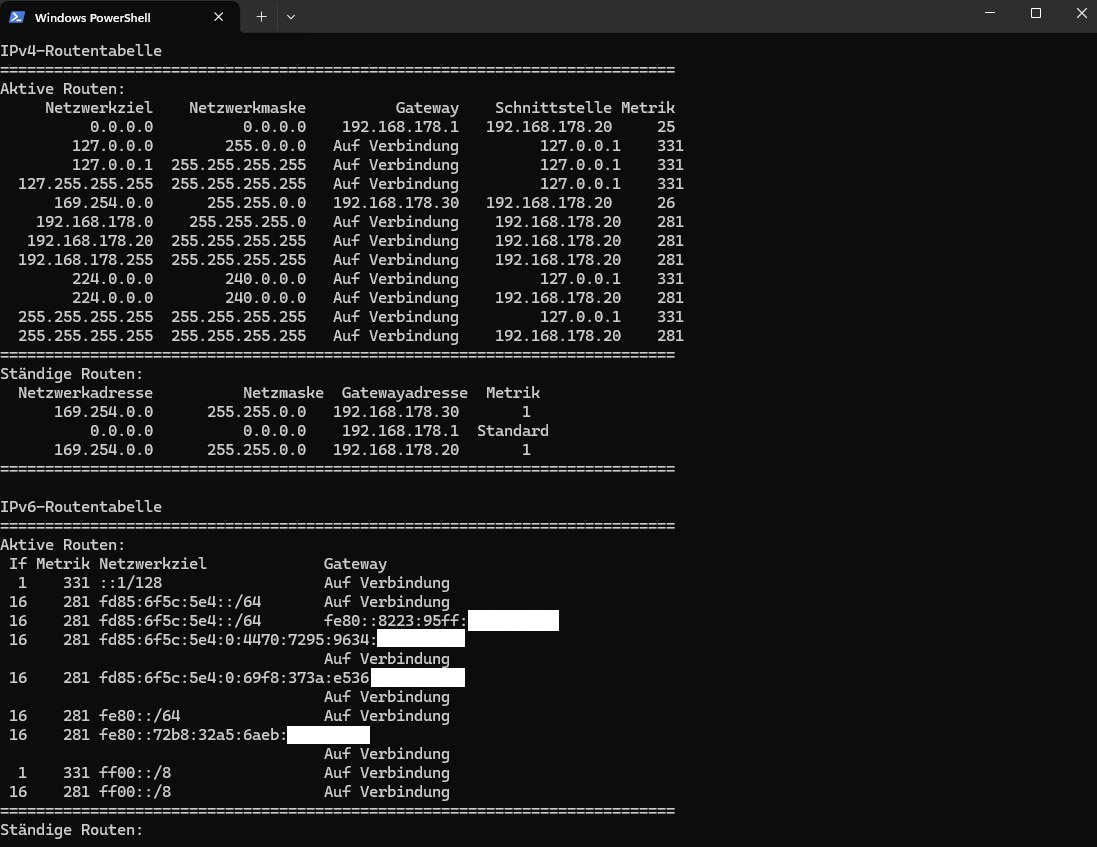Click 'fe80::72b8:32a5:6aeb:' destination
1097x847 pixels.
[x=193, y=735]
